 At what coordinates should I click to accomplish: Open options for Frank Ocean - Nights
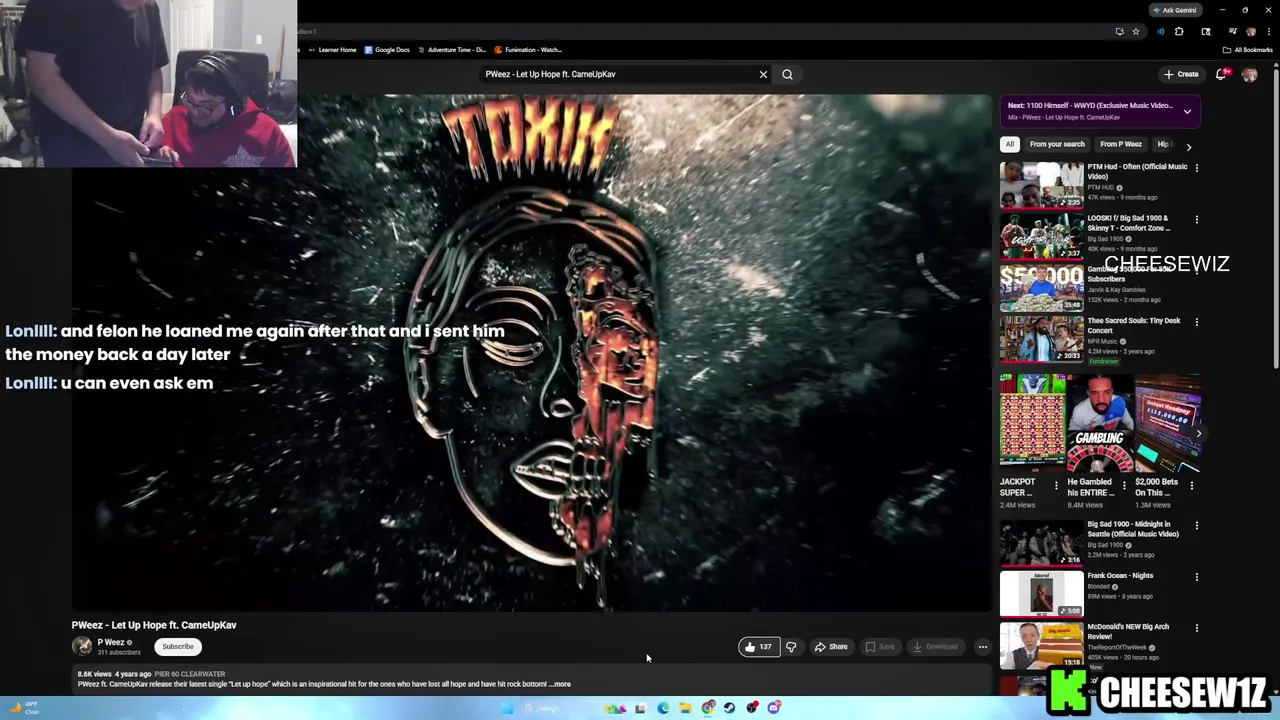point(1196,577)
